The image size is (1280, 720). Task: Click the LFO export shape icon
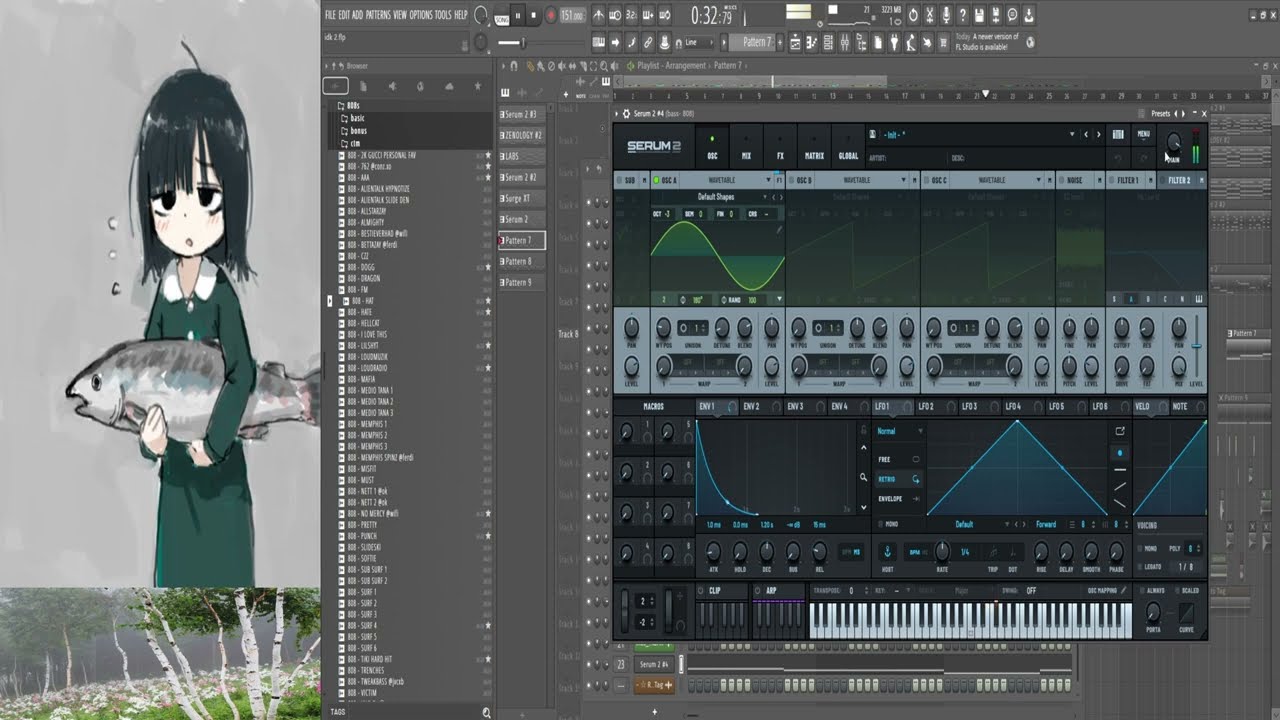point(1120,430)
